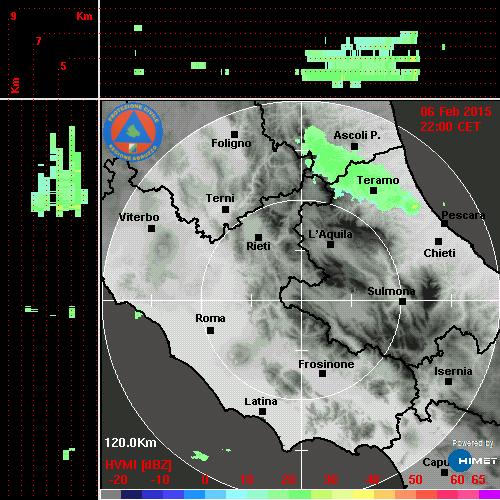Click the Teramo label
The width and height of the screenshot is (500, 500).
click(378, 180)
